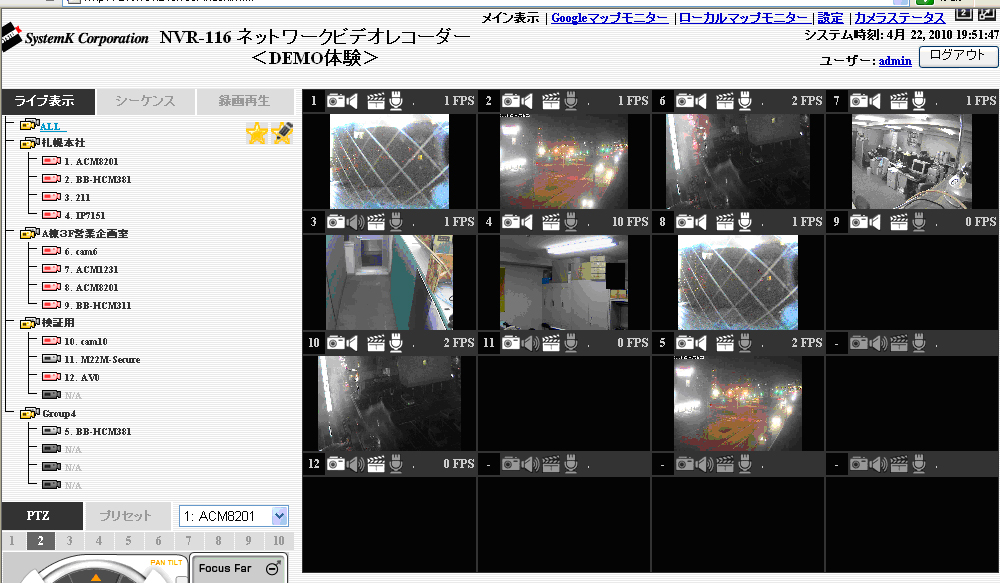Toggle speaker audio for channel 2
Viewport: 1000px width, 583px height.
[527, 101]
